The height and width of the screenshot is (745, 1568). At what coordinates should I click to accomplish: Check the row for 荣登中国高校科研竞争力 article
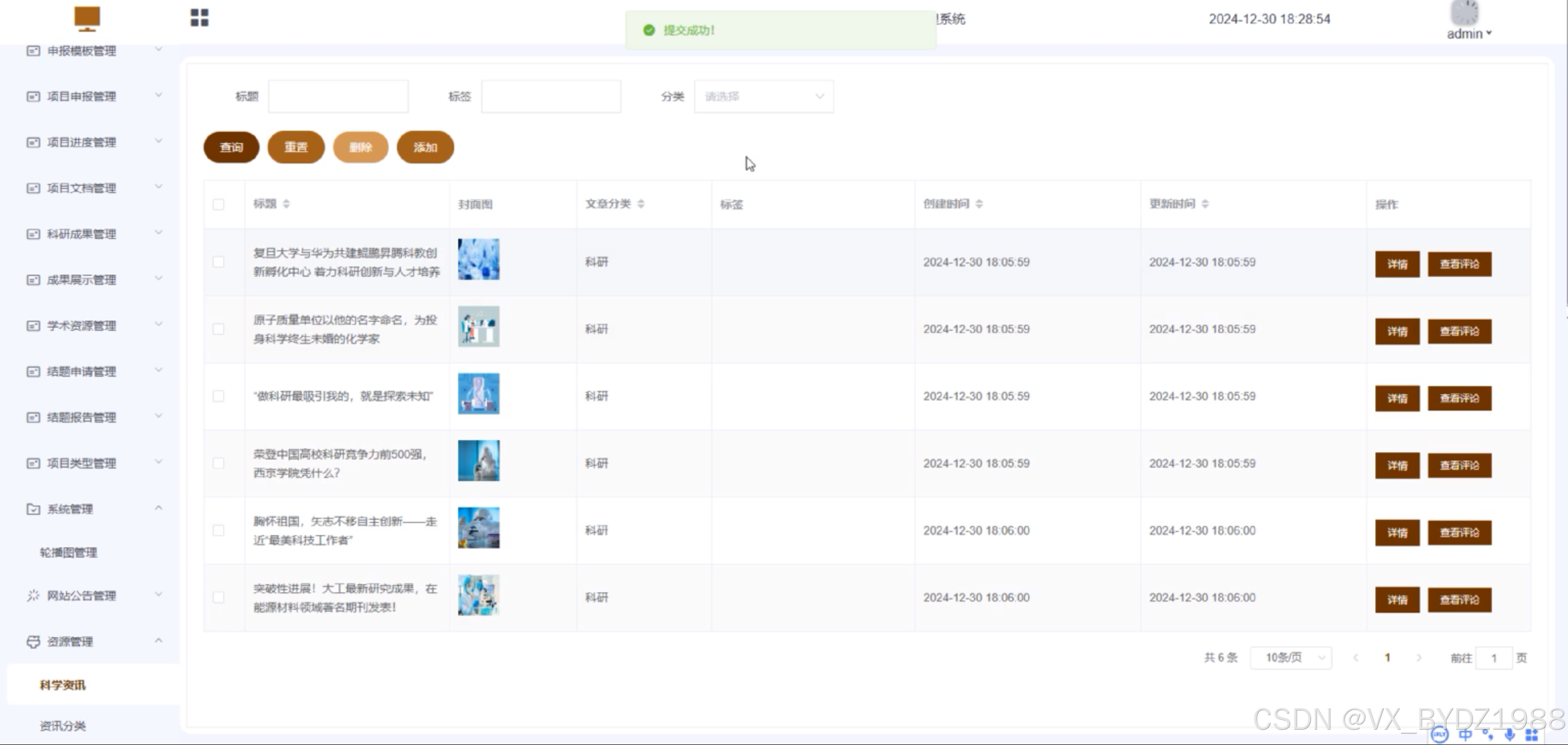(x=219, y=463)
